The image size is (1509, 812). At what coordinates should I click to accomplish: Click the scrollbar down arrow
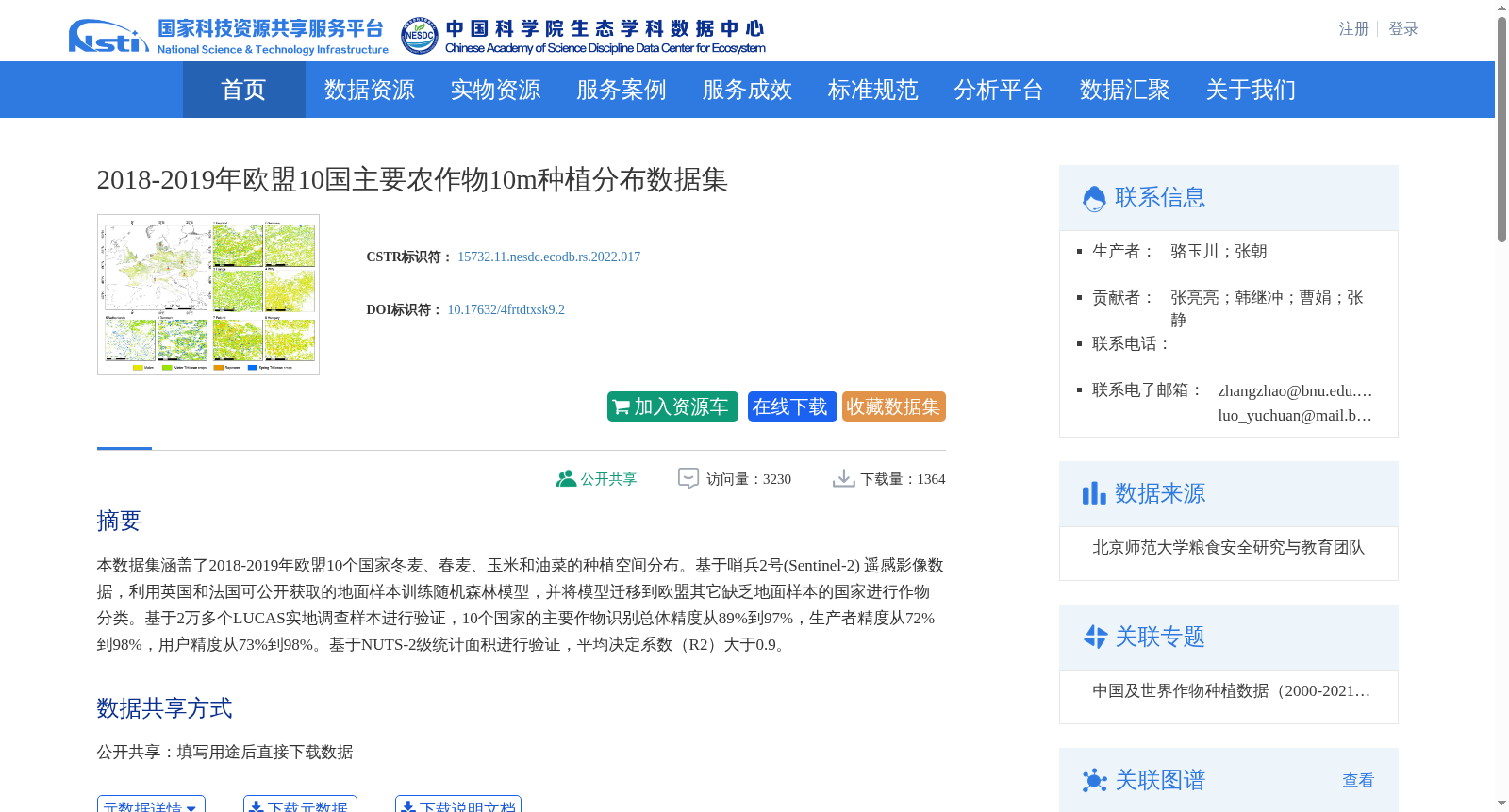(x=1501, y=804)
